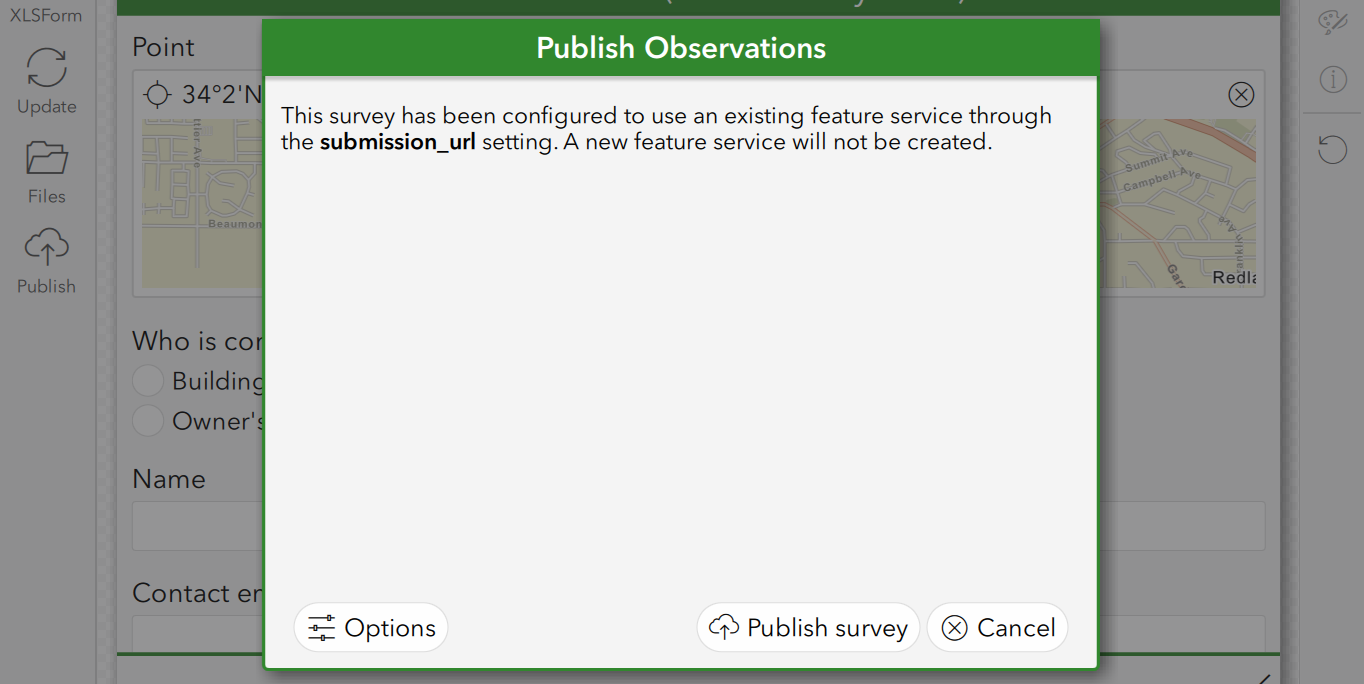The width and height of the screenshot is (1364, 684).
Task: Clear the map point with the X icon
Action: tap(1240, 95)
